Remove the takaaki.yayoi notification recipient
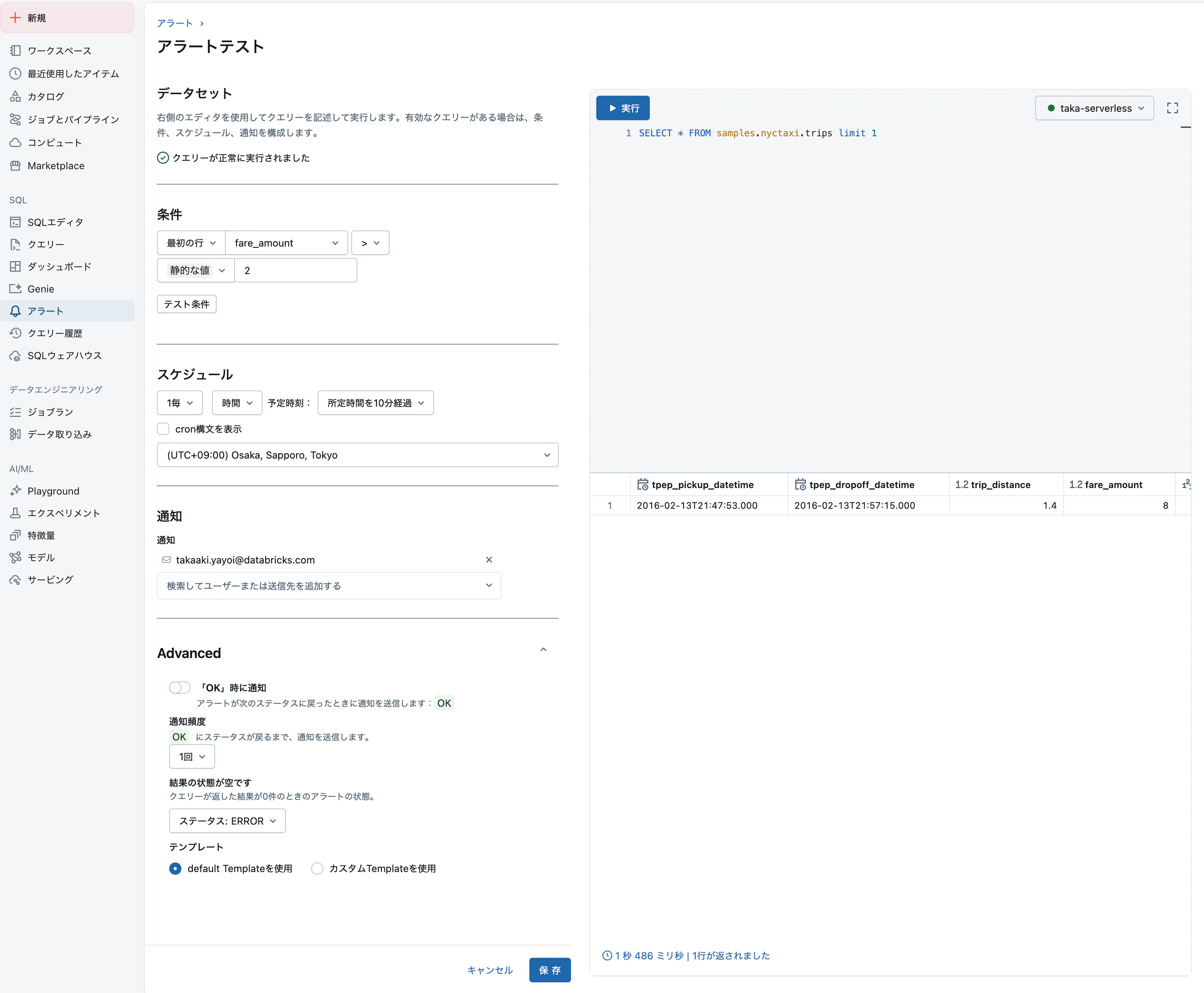The height and width of the screenshot is (993, 1204). (x=489, y=560)
